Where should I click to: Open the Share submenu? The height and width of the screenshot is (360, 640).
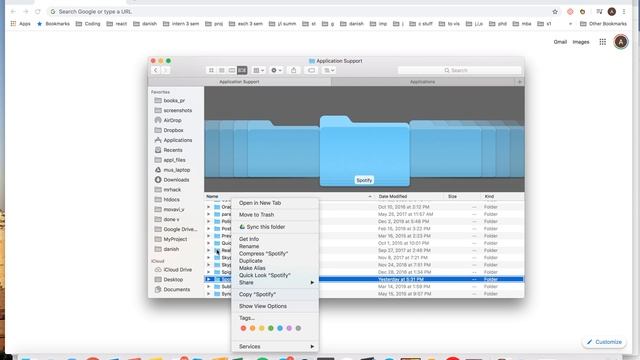(275, 282)
